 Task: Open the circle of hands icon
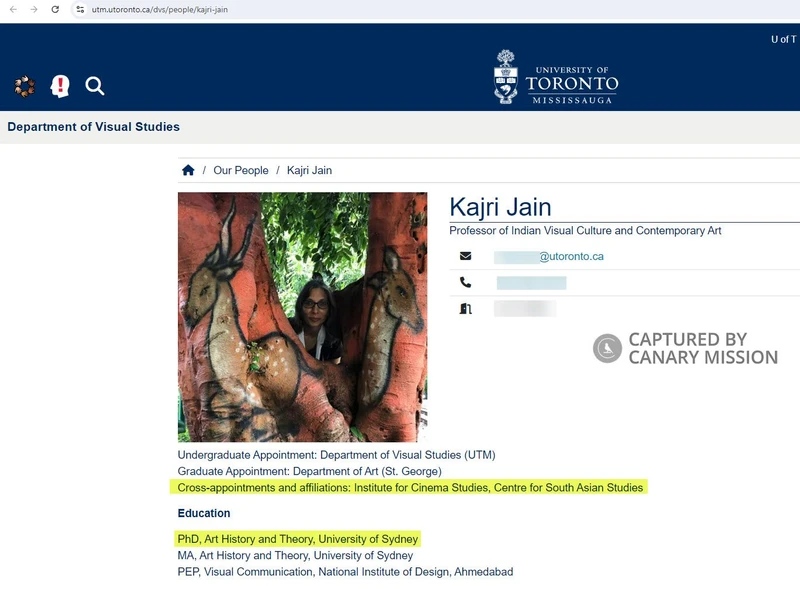(24, 86)
